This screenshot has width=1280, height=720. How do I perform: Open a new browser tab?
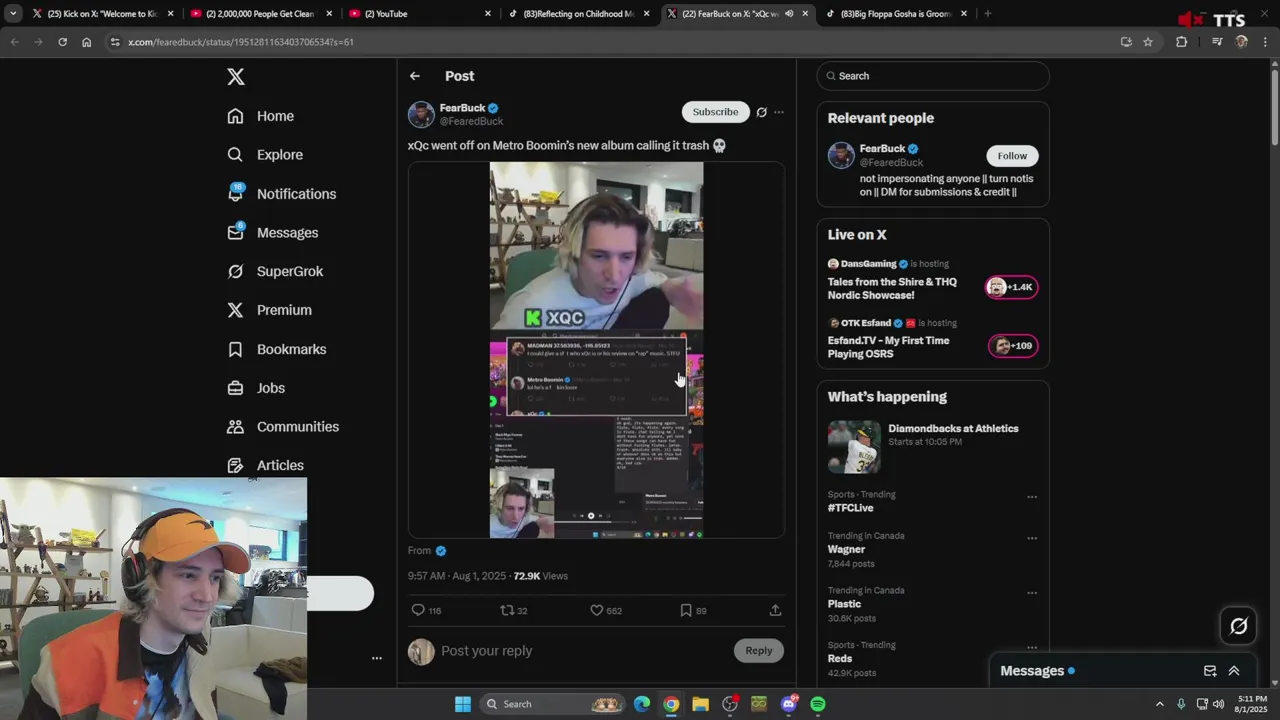point(988,14)
